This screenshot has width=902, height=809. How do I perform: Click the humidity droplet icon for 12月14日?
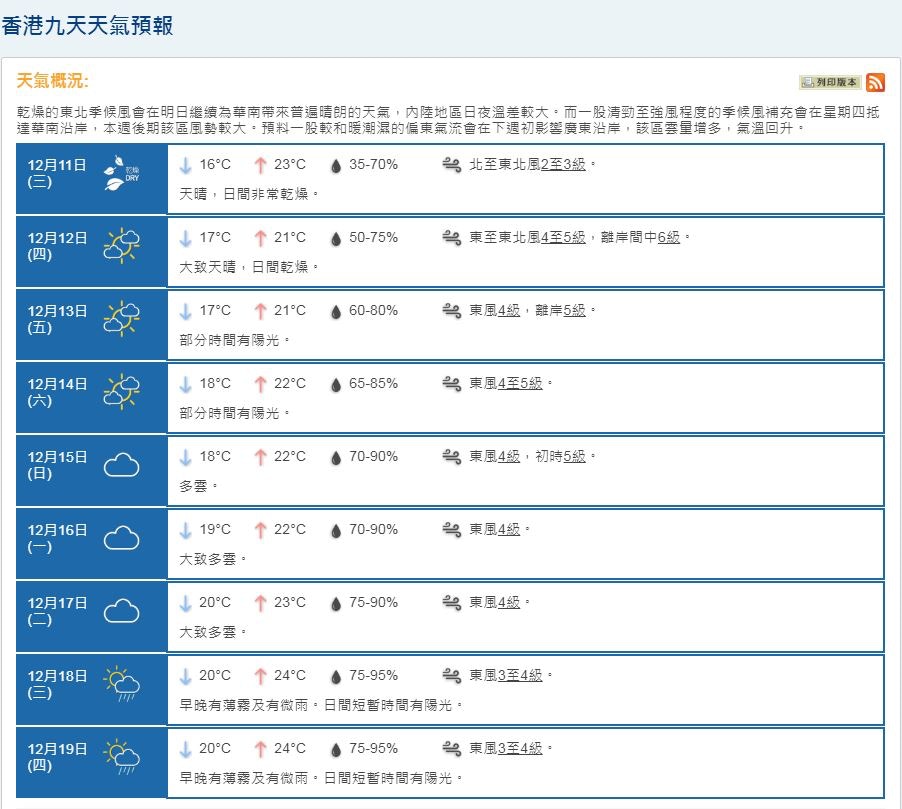(336, 385)
